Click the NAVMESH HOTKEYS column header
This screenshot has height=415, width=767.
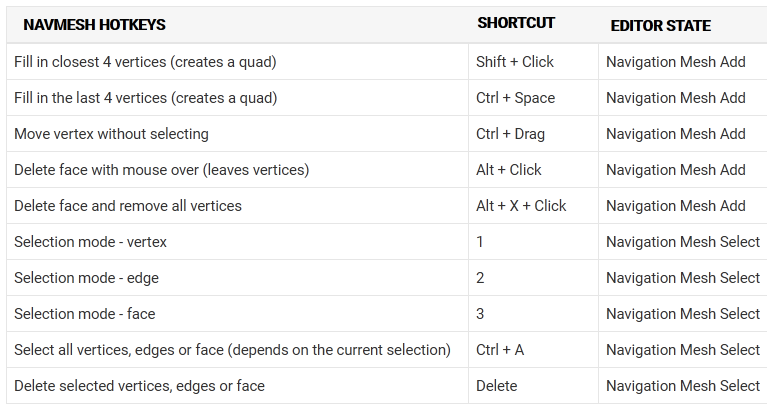[94, 24]
